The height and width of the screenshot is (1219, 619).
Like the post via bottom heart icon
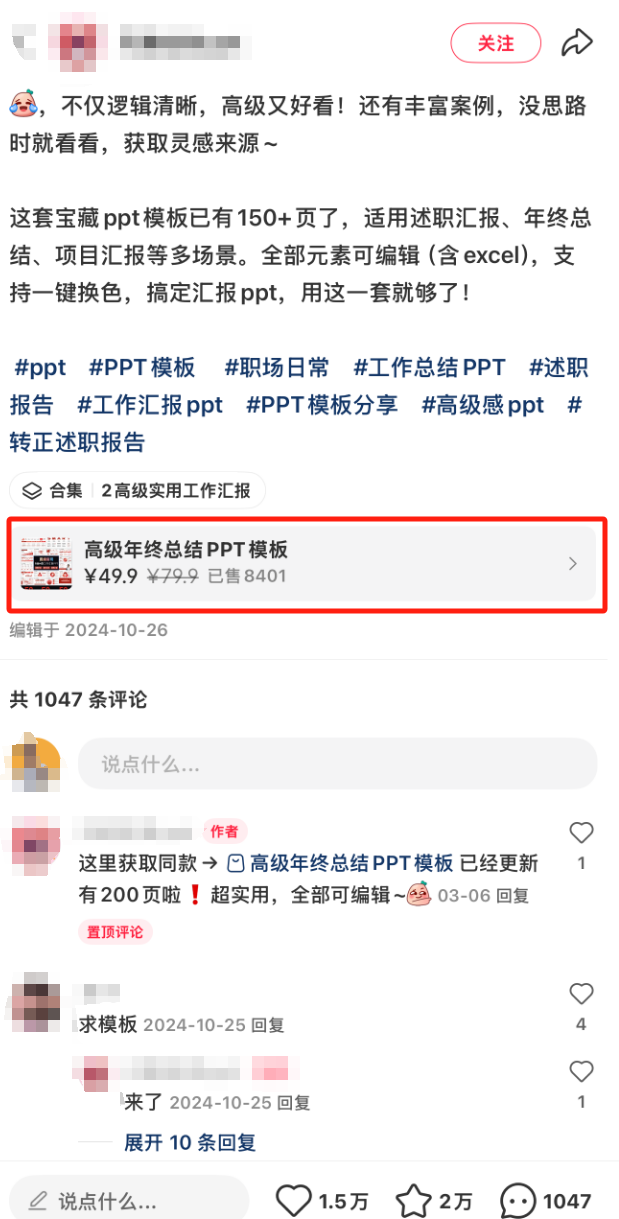click(x=293, y=1200)
